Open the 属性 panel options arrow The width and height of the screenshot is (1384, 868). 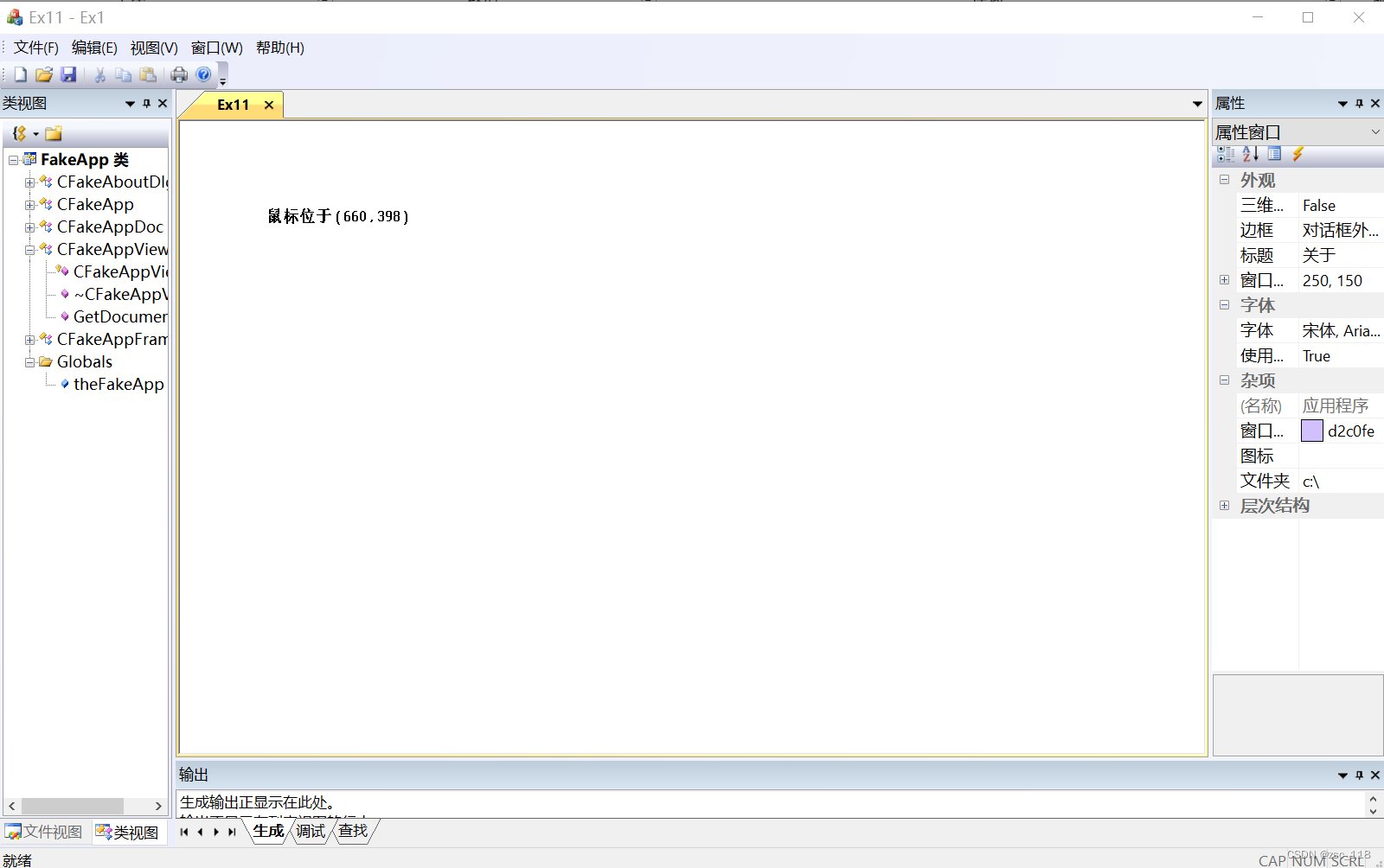(1342, 104)
